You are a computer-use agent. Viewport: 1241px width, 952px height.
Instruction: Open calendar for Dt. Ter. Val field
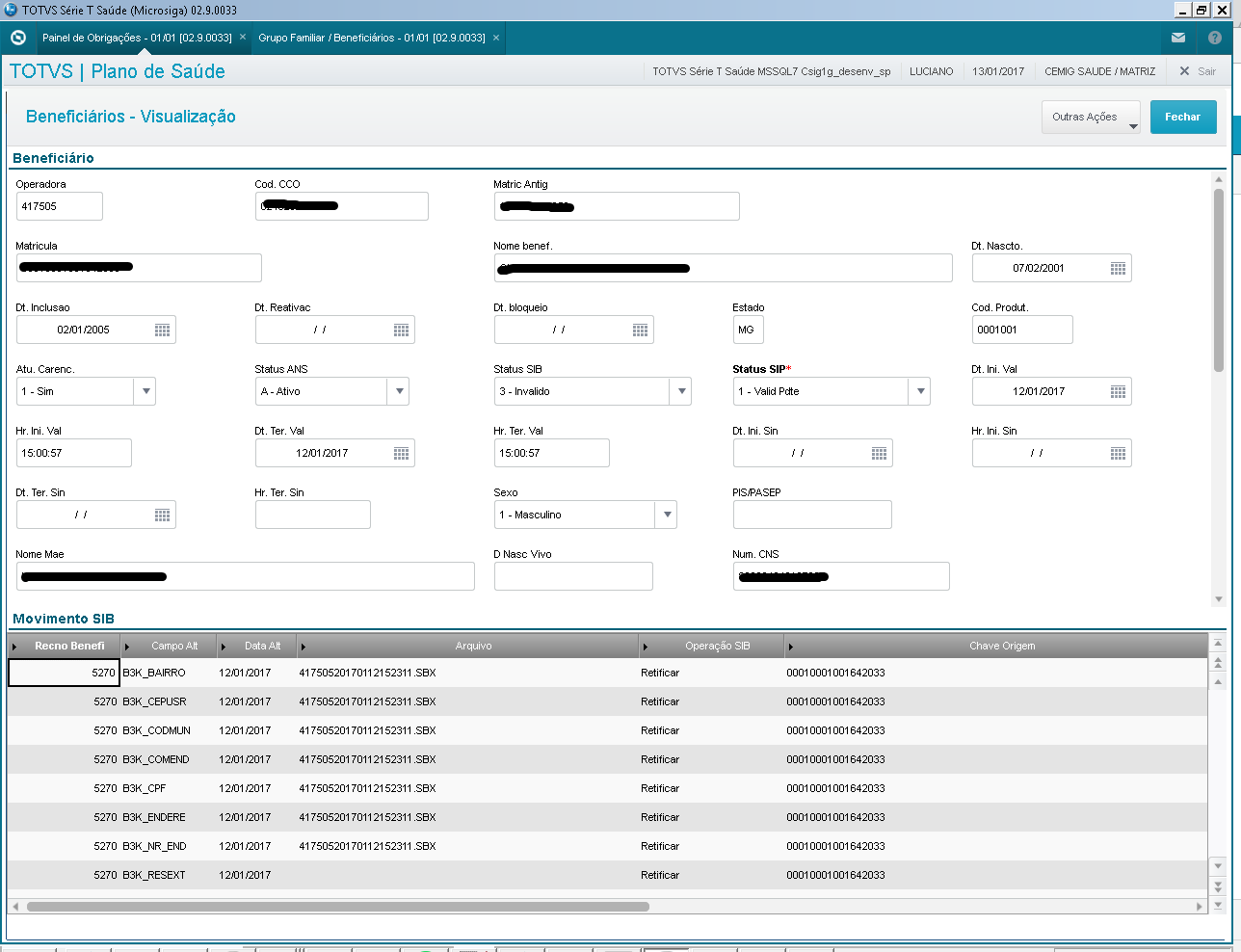[401, 453]
